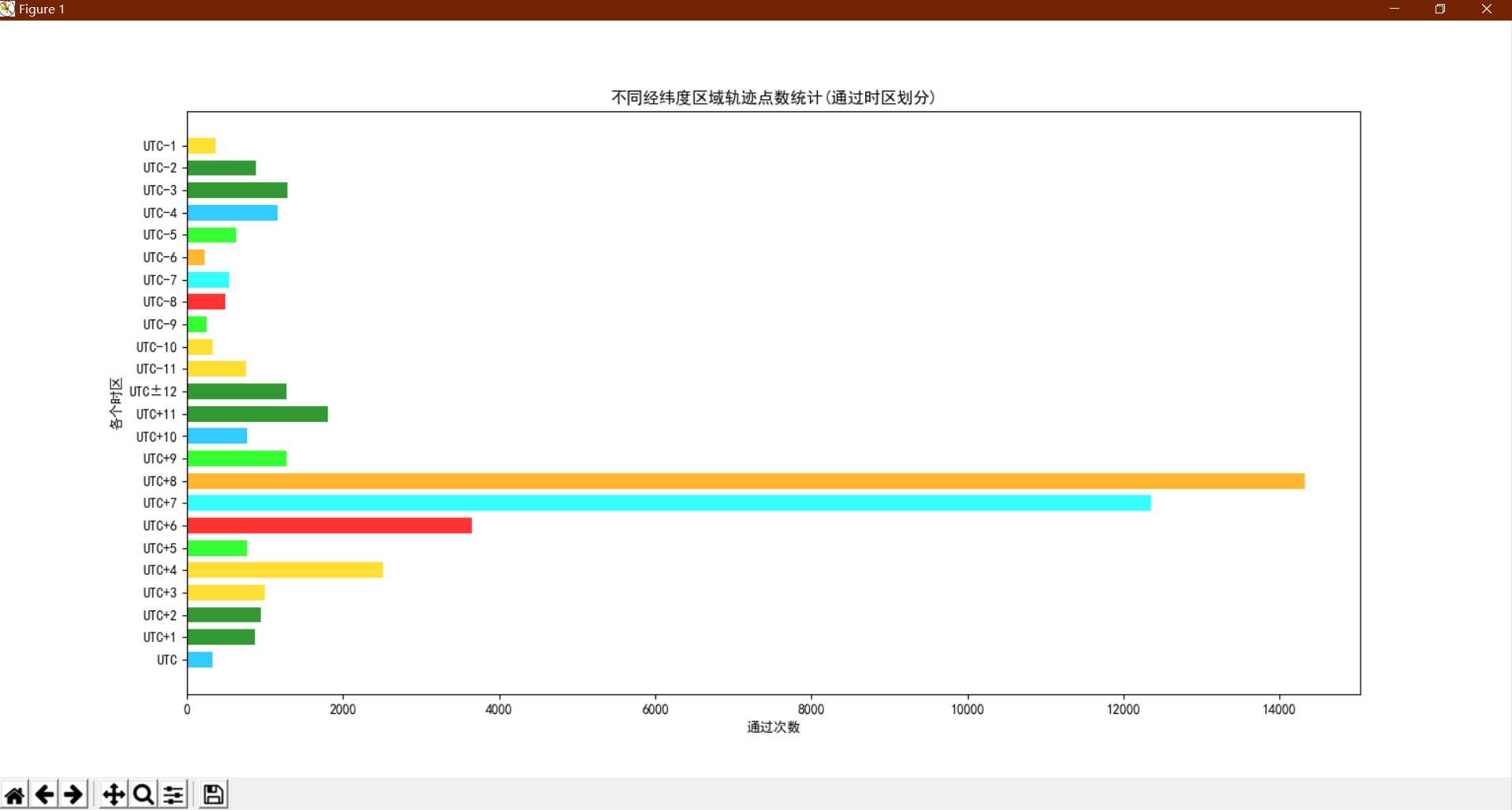The image size is (1512, 810).
Task: Click the x-axis tick label 14000
Action: 1279,709
